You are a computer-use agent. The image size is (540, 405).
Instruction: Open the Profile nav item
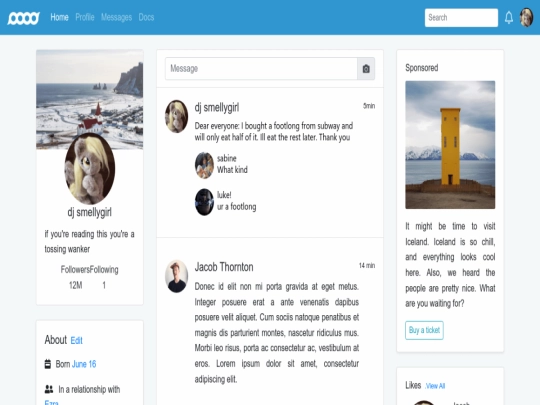point(85,17)
